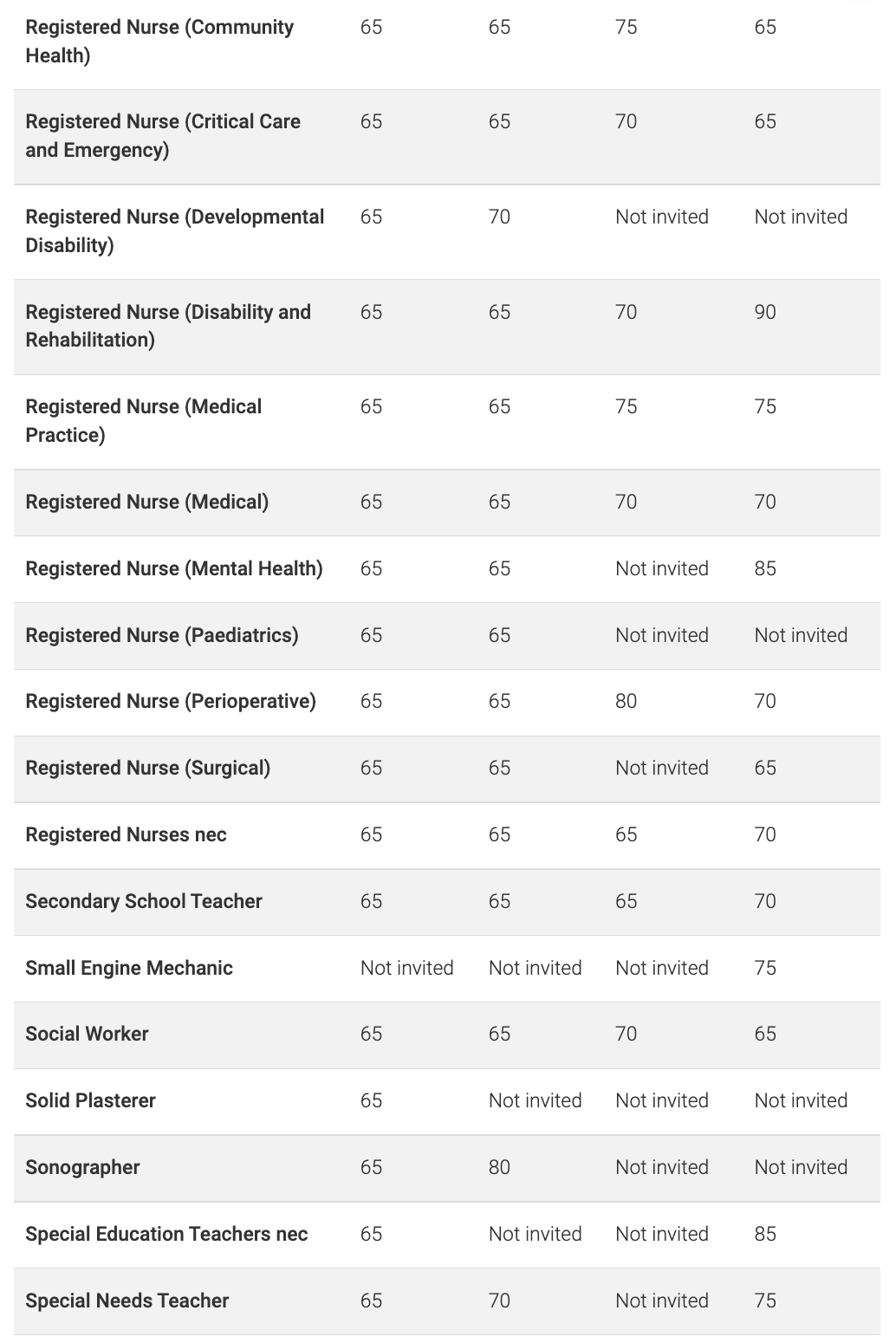
Task: Click the 75 score for Small Engine Mechanic
Action: click(x=765, y=969)
